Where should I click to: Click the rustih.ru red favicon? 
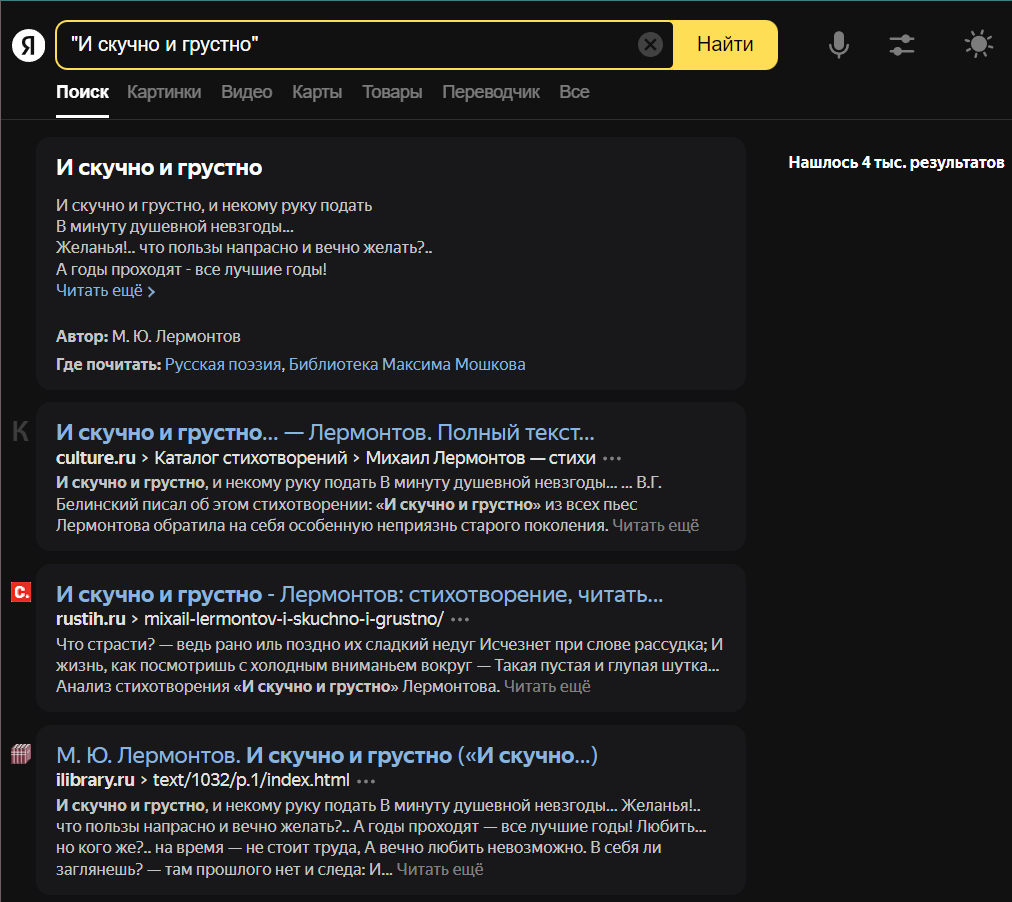(x=21, y=592)
